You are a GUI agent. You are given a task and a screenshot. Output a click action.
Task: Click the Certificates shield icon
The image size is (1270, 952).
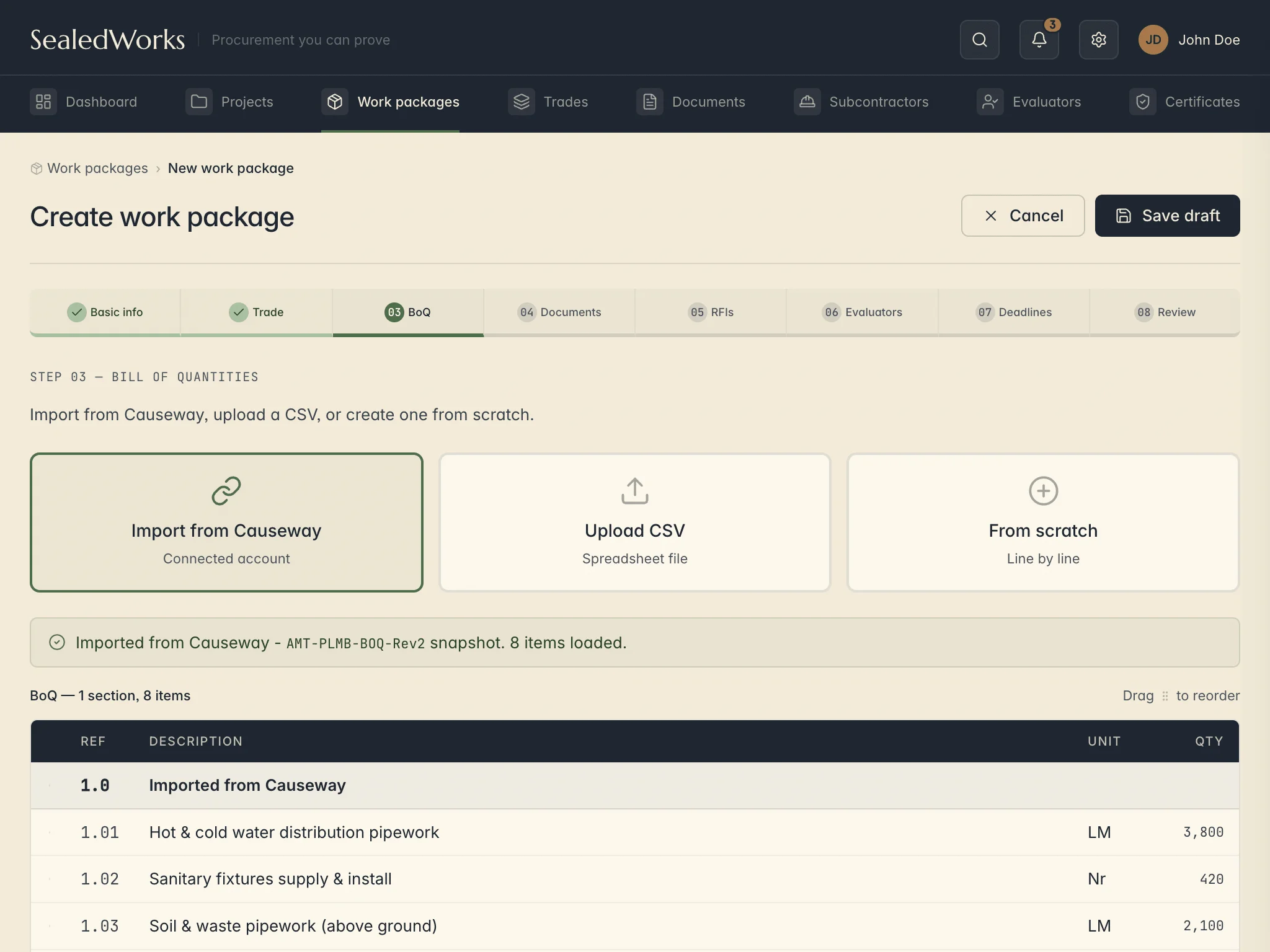1143,102
